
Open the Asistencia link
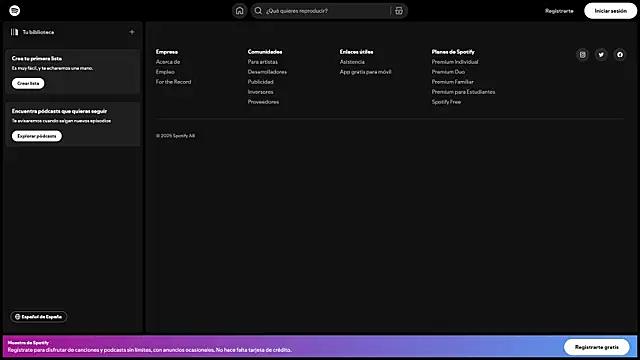point(352,62)
